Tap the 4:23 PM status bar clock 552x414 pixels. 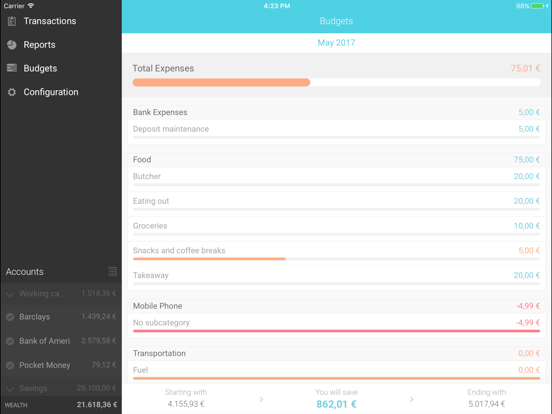click(277, 6)
